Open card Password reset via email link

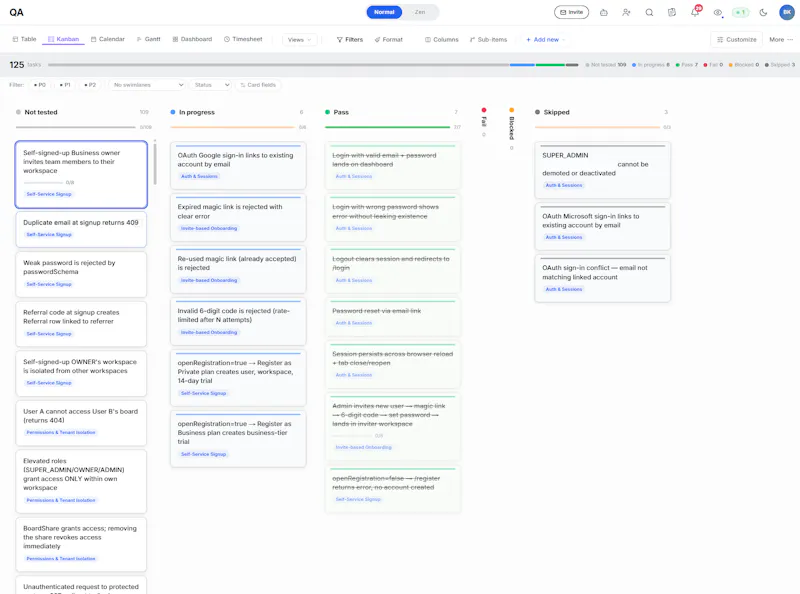pos(393,316)
